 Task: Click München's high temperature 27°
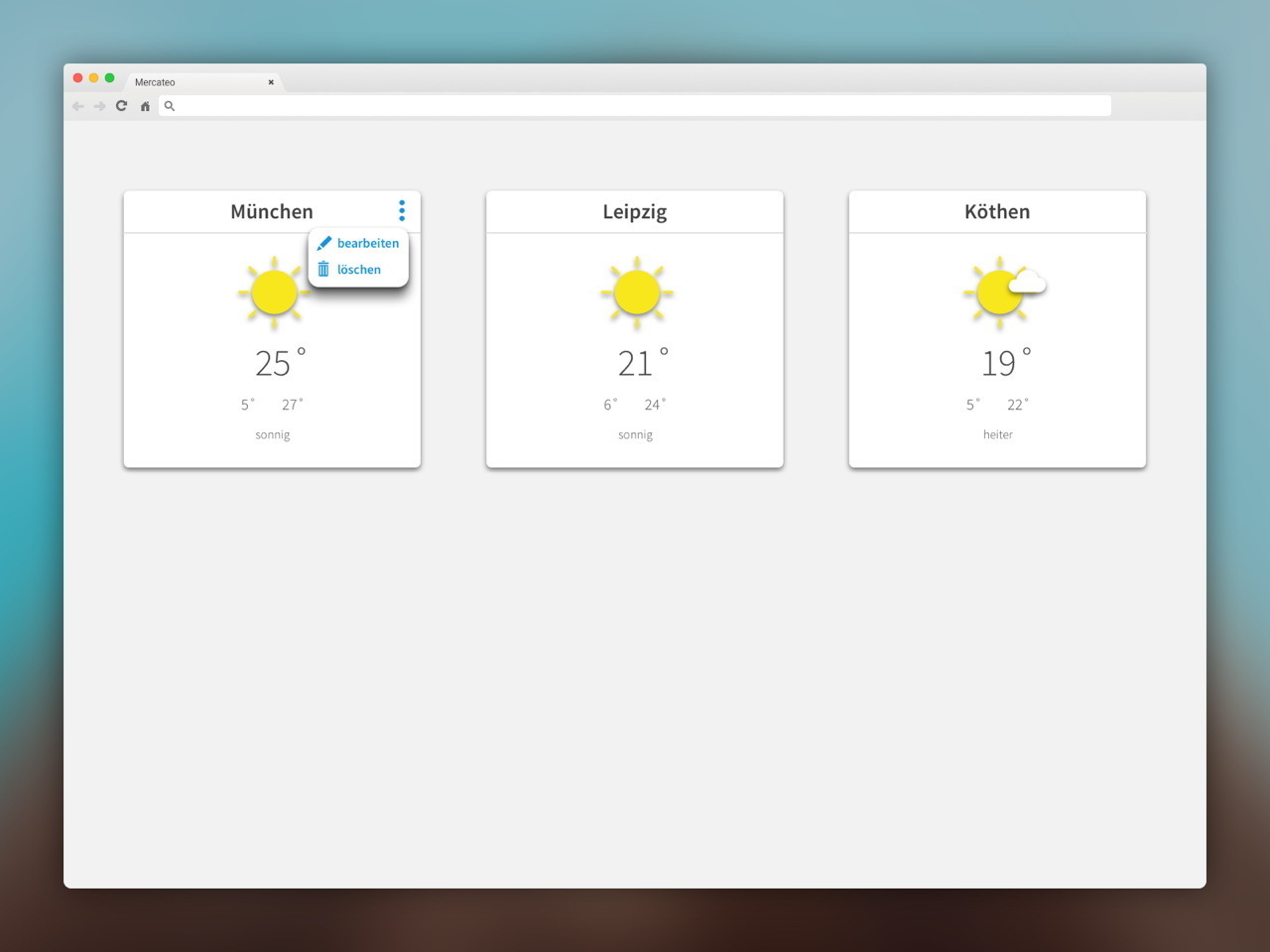293,405
